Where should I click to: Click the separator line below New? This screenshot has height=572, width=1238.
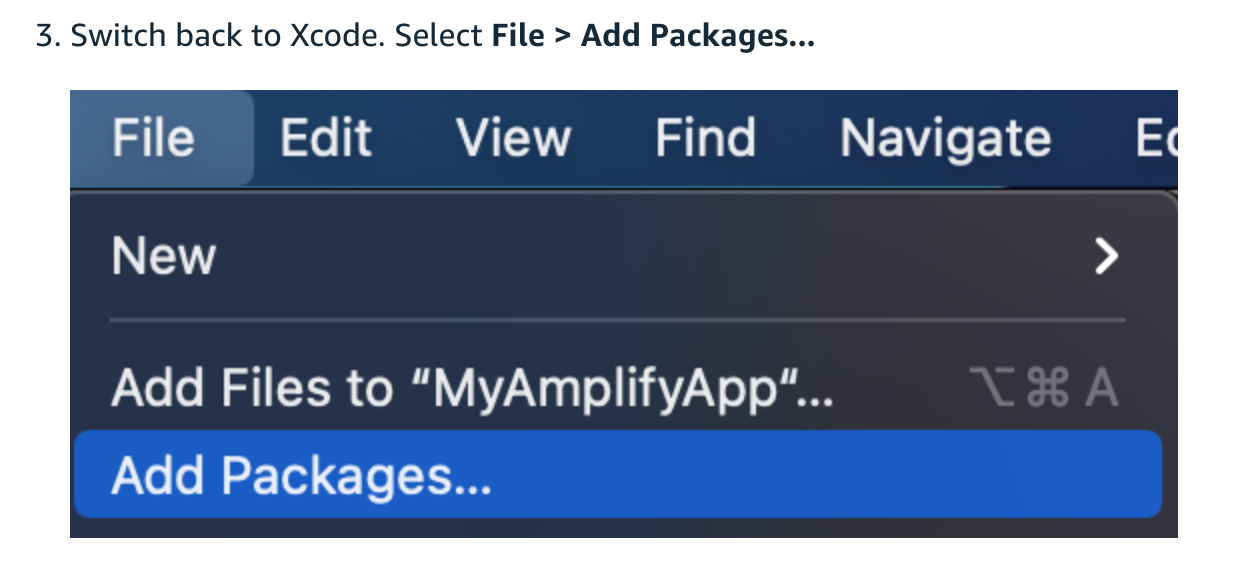pyautogui.click(x=618, y=321)
